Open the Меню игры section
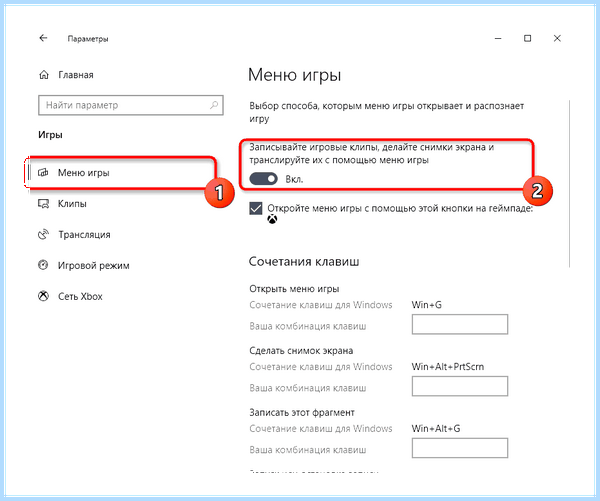Viewport: 600px width, 501px height. (122, 173)
